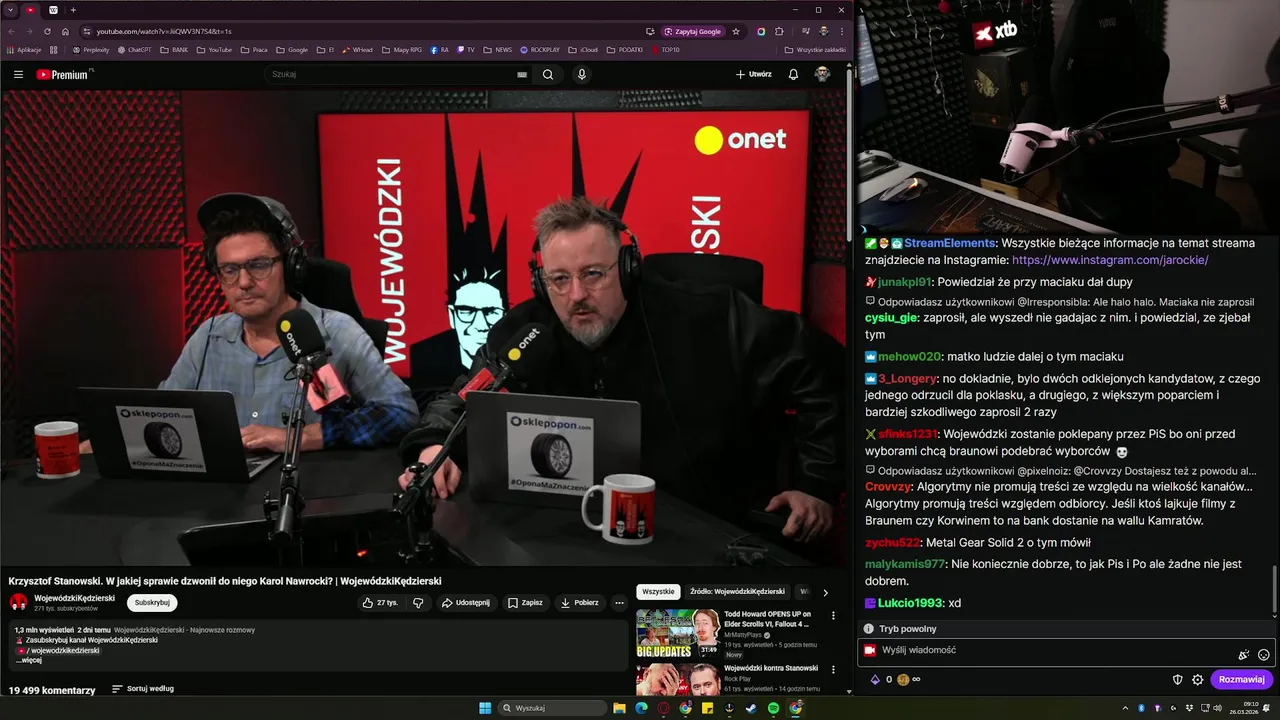Viewport: 1280px width, 720px height.
Task: Open chat settings gear icon
Action: [1197, 680]
